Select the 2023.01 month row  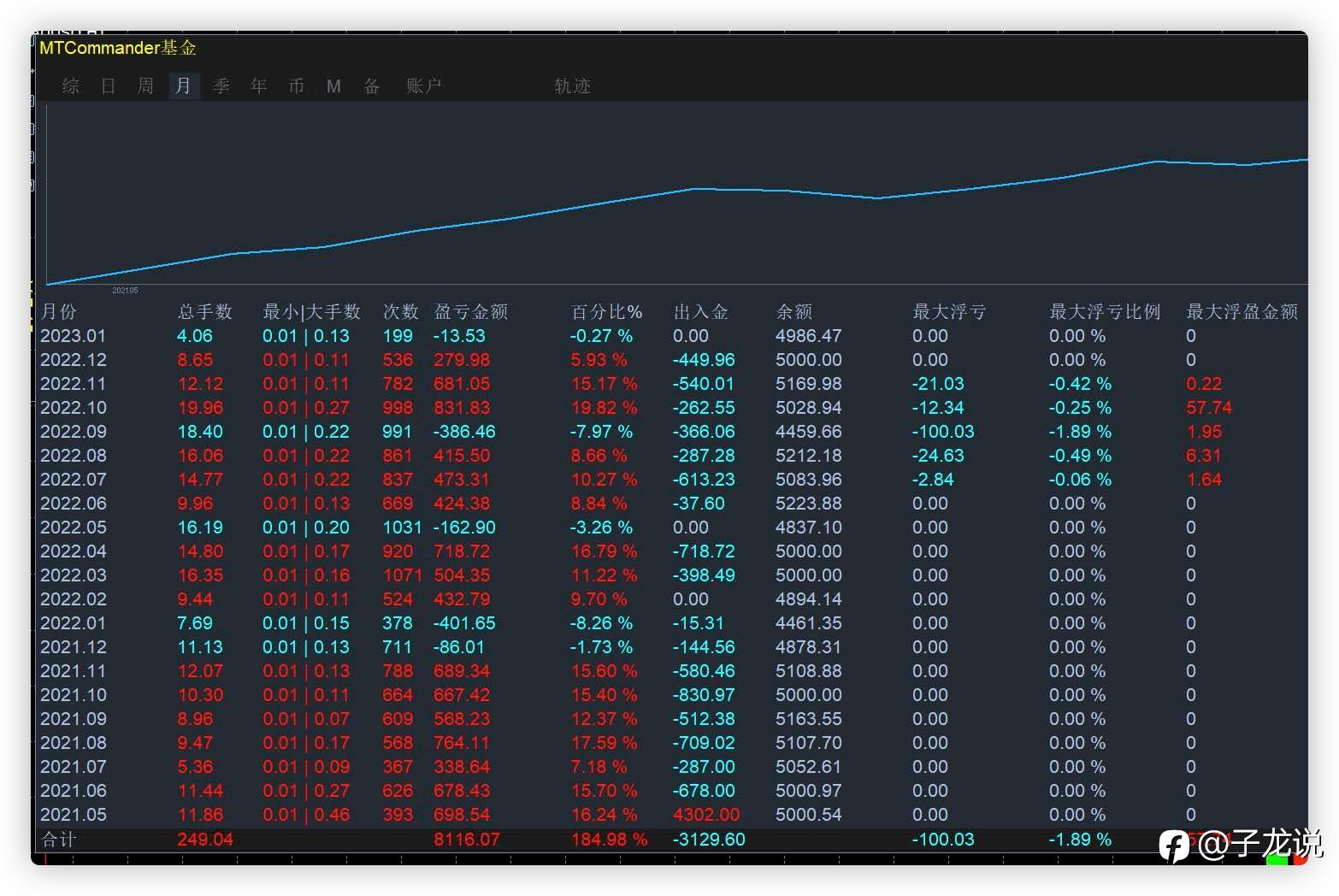74,336
